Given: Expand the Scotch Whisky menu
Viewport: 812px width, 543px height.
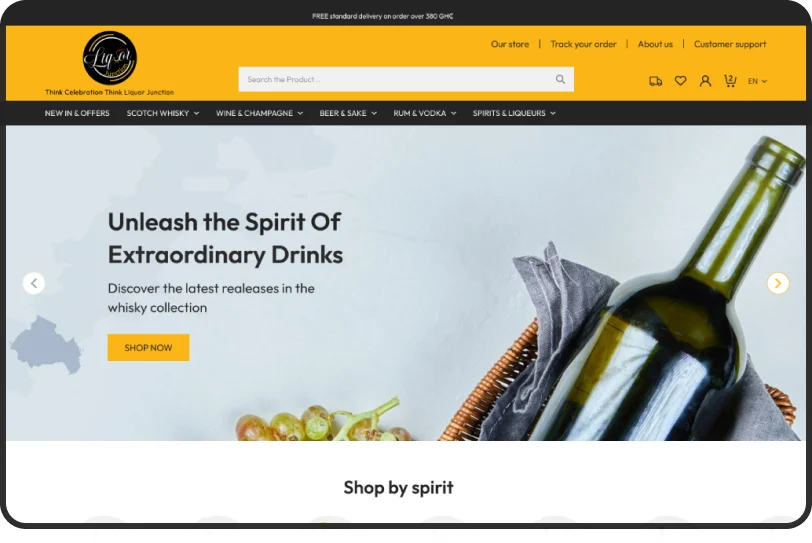Looking at the screenshot, I should pyautogui.click(x=163, y=113).
